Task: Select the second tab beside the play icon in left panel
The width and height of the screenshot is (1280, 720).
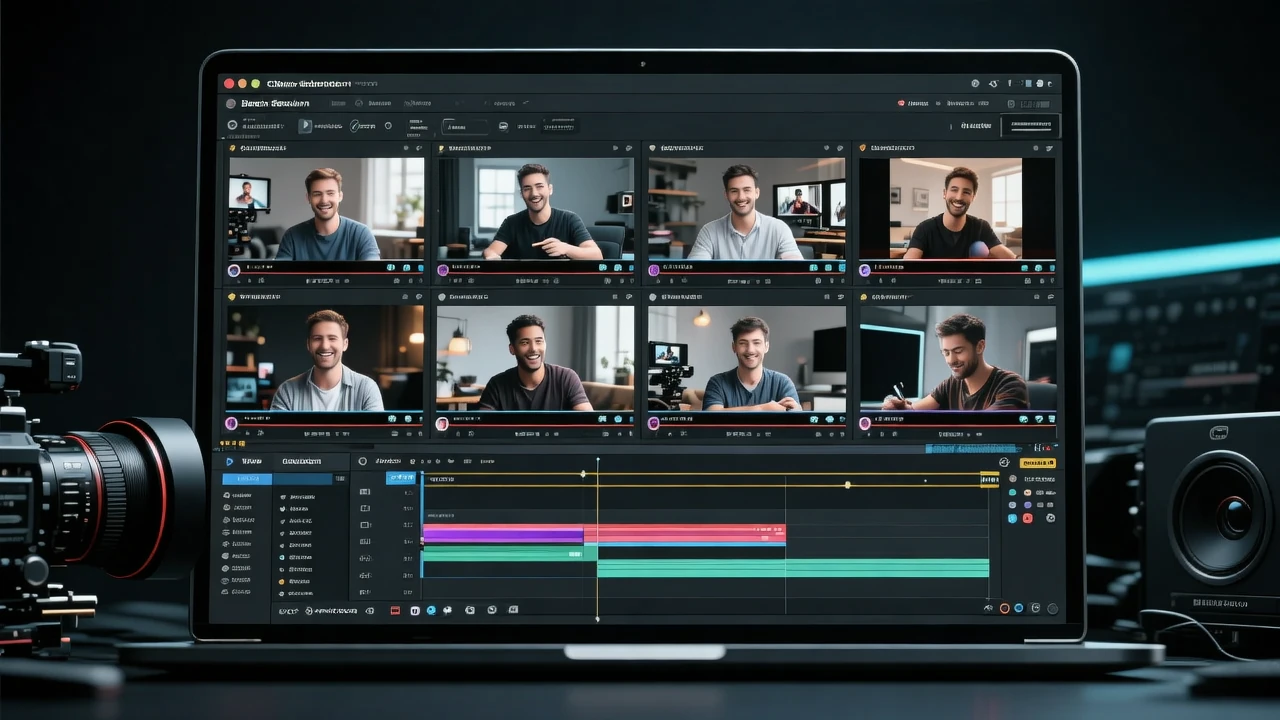Action: click(x=301, y=461)
